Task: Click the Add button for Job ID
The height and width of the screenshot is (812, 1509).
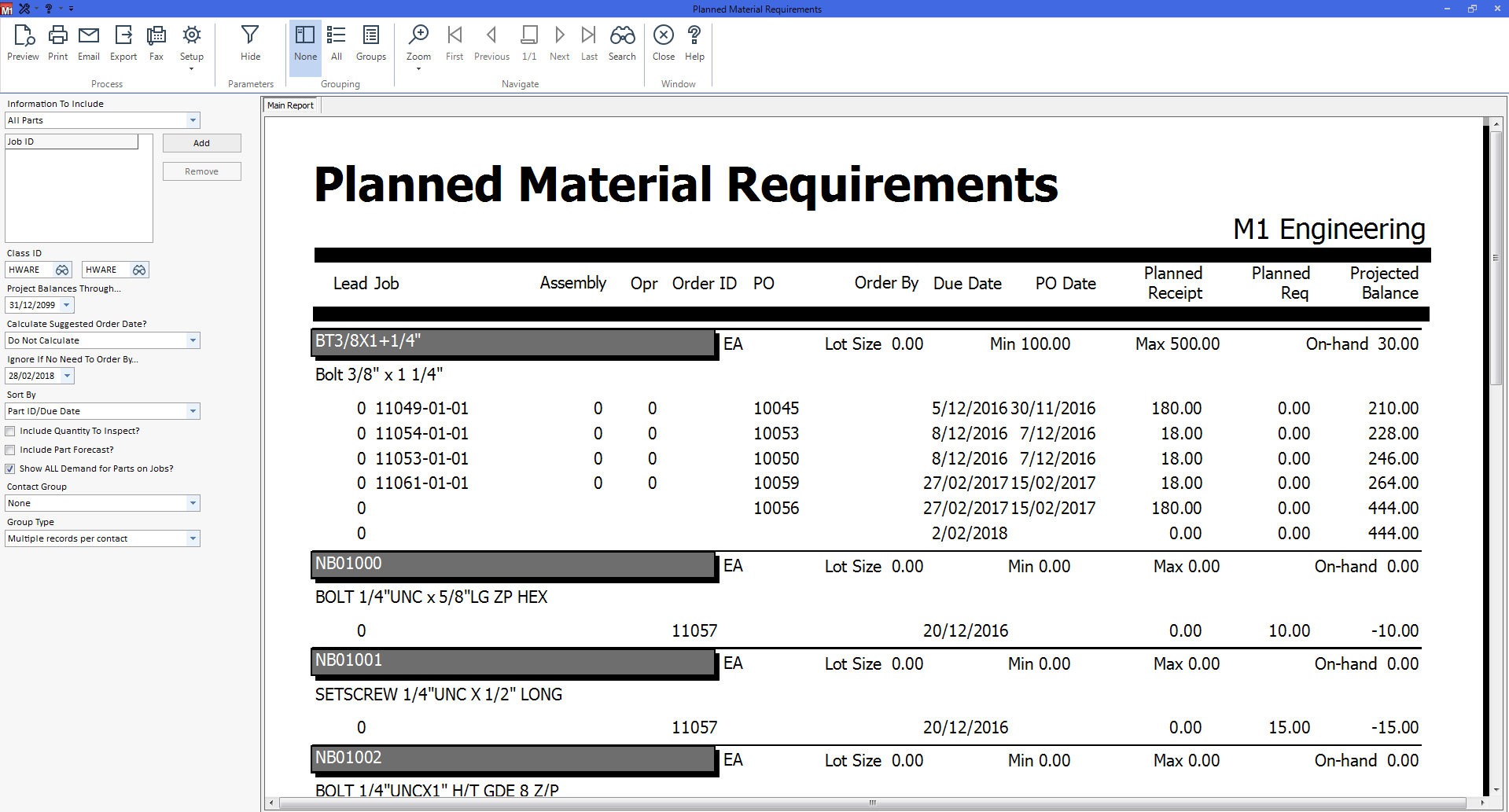Action: 201,143
